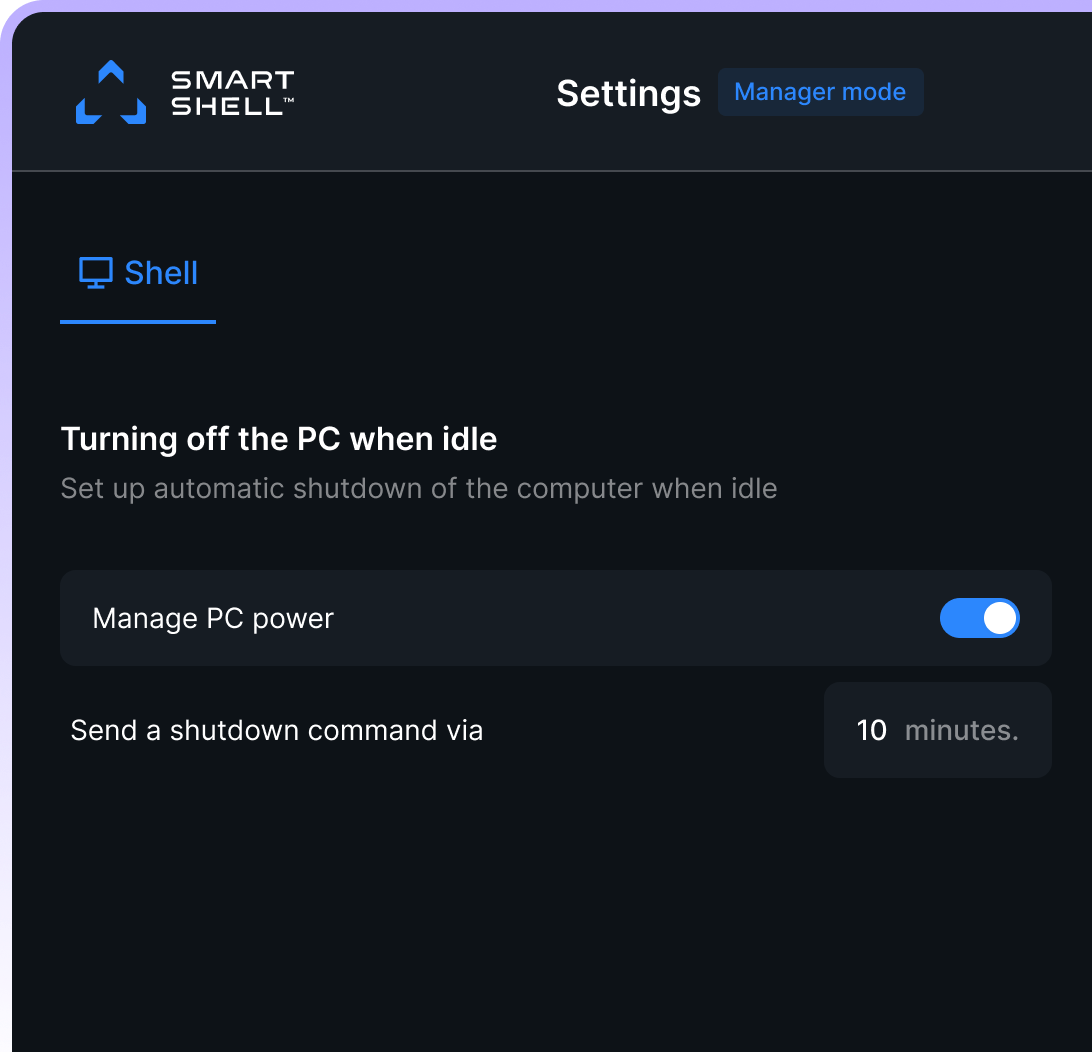Viewport: 1092px width, 1052px height.
Task: Click "Send a shutdown command via" label
Action: [x=277, y=730]
